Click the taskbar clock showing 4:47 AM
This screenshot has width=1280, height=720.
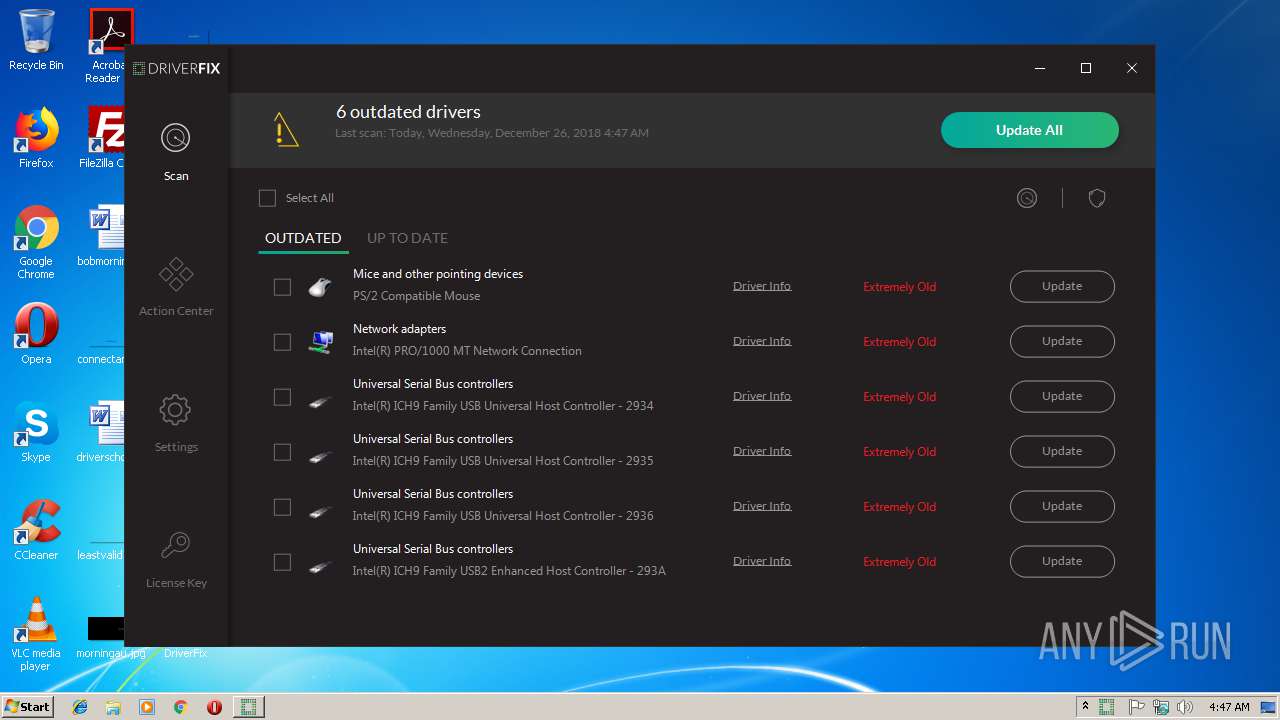[1229, 707]
